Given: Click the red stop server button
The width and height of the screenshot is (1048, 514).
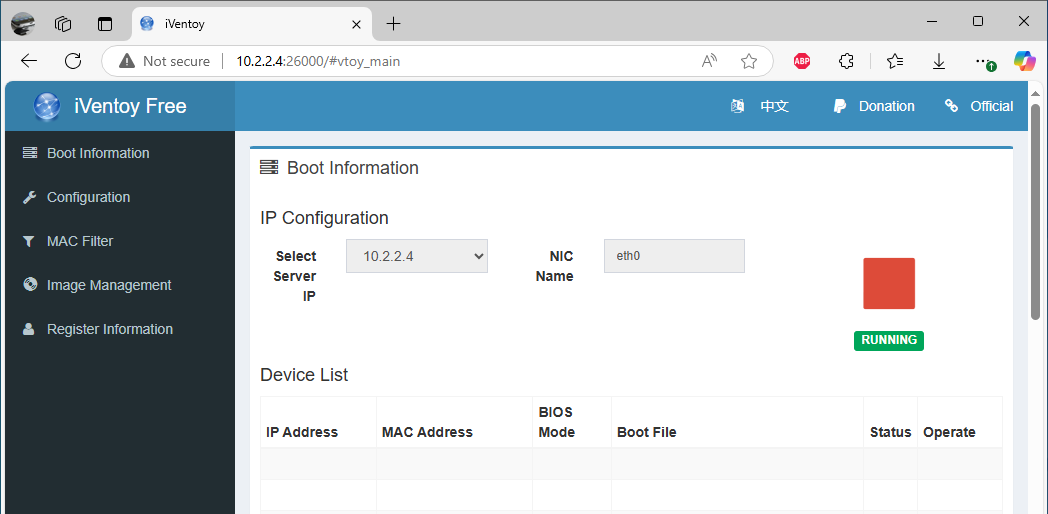Looking at the screenshot, I should (x=888, y=283).
